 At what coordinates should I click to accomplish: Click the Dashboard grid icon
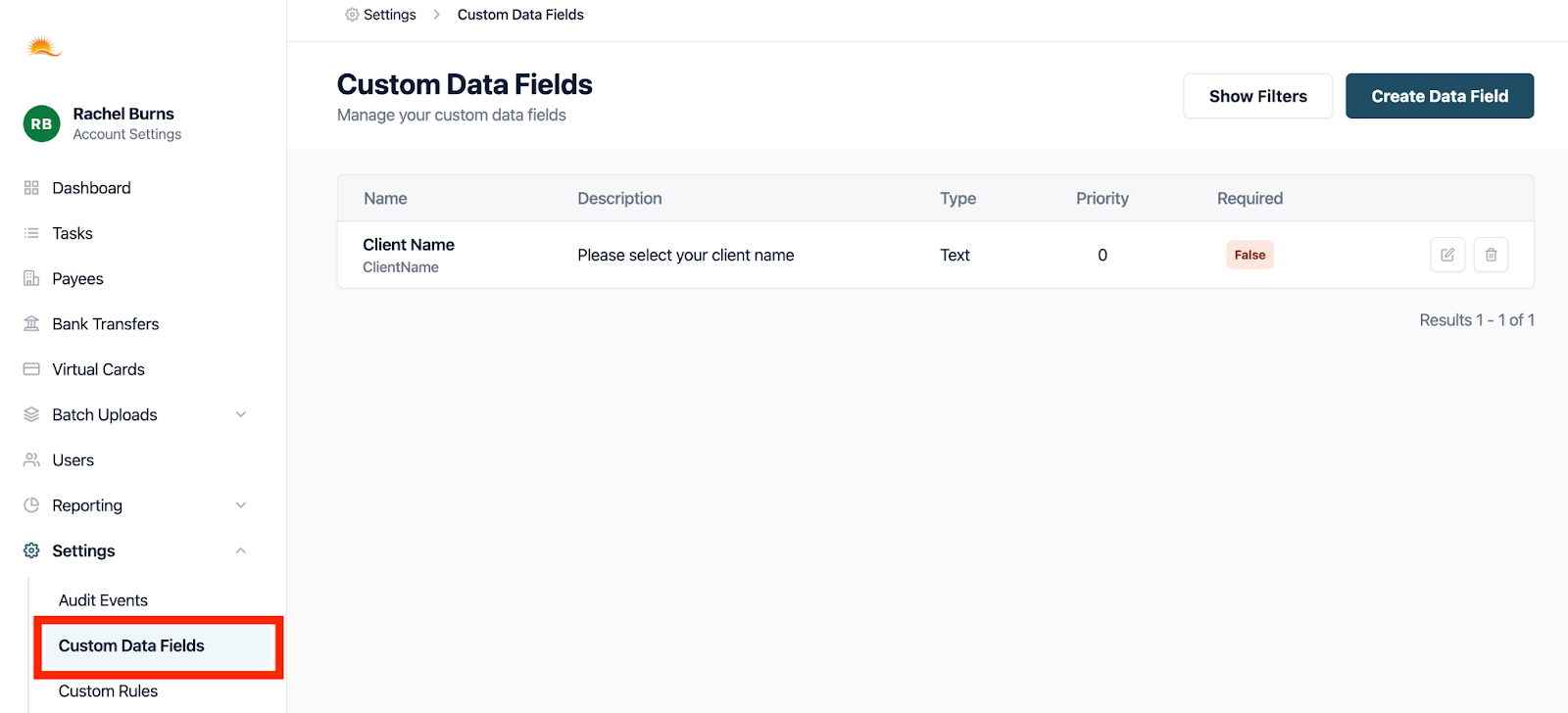tap(31, 188)
